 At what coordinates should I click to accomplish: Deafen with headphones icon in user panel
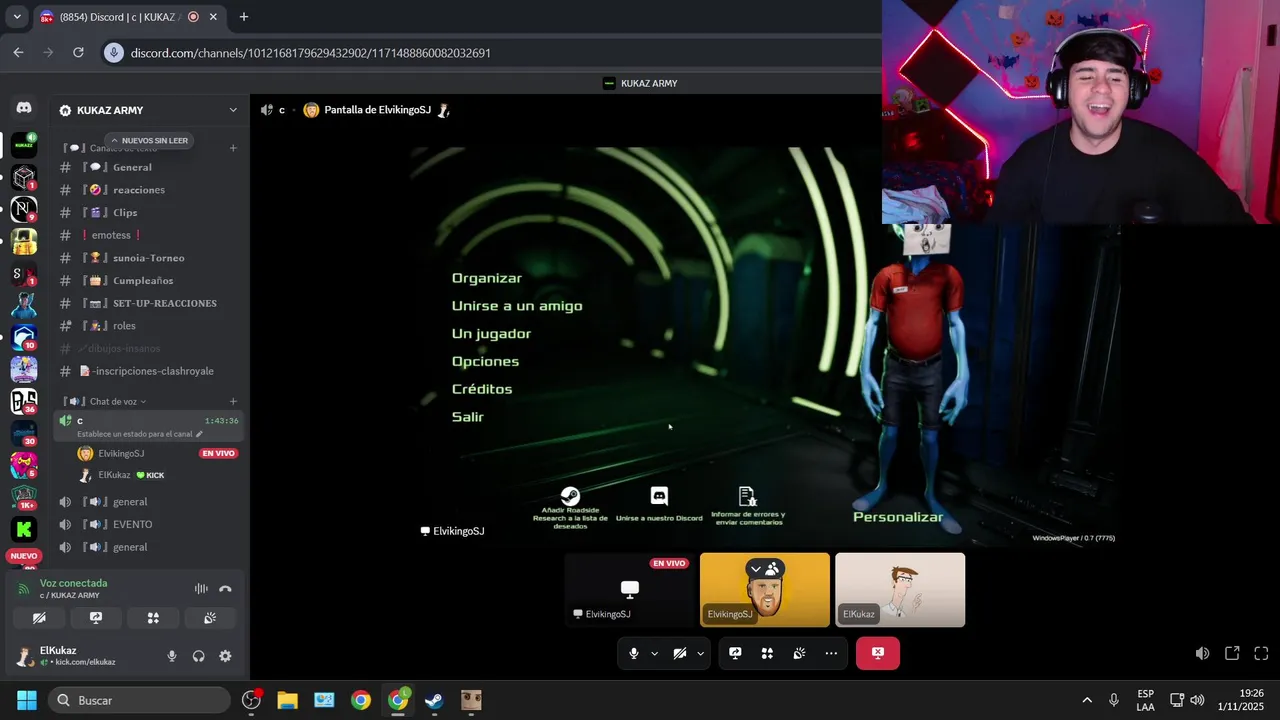pyautogui.click(x=198, y=656)
